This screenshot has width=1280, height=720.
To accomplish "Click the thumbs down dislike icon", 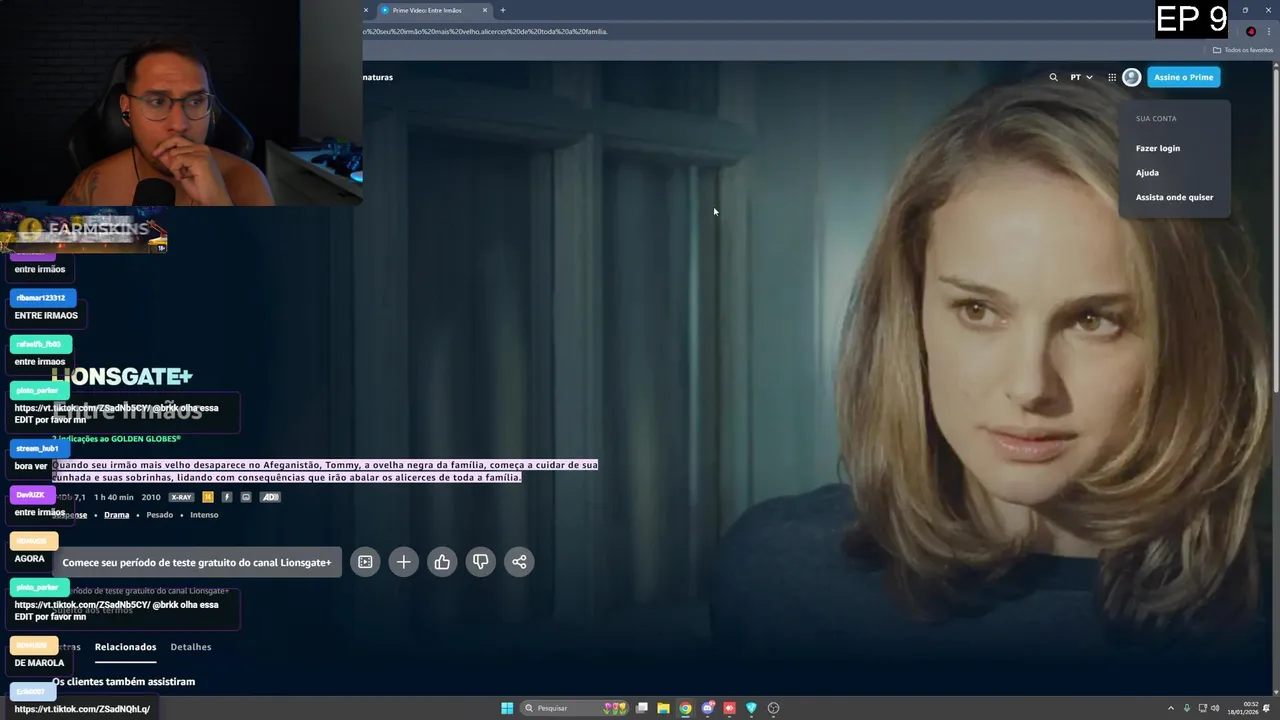I will click(x=480, y=562).
